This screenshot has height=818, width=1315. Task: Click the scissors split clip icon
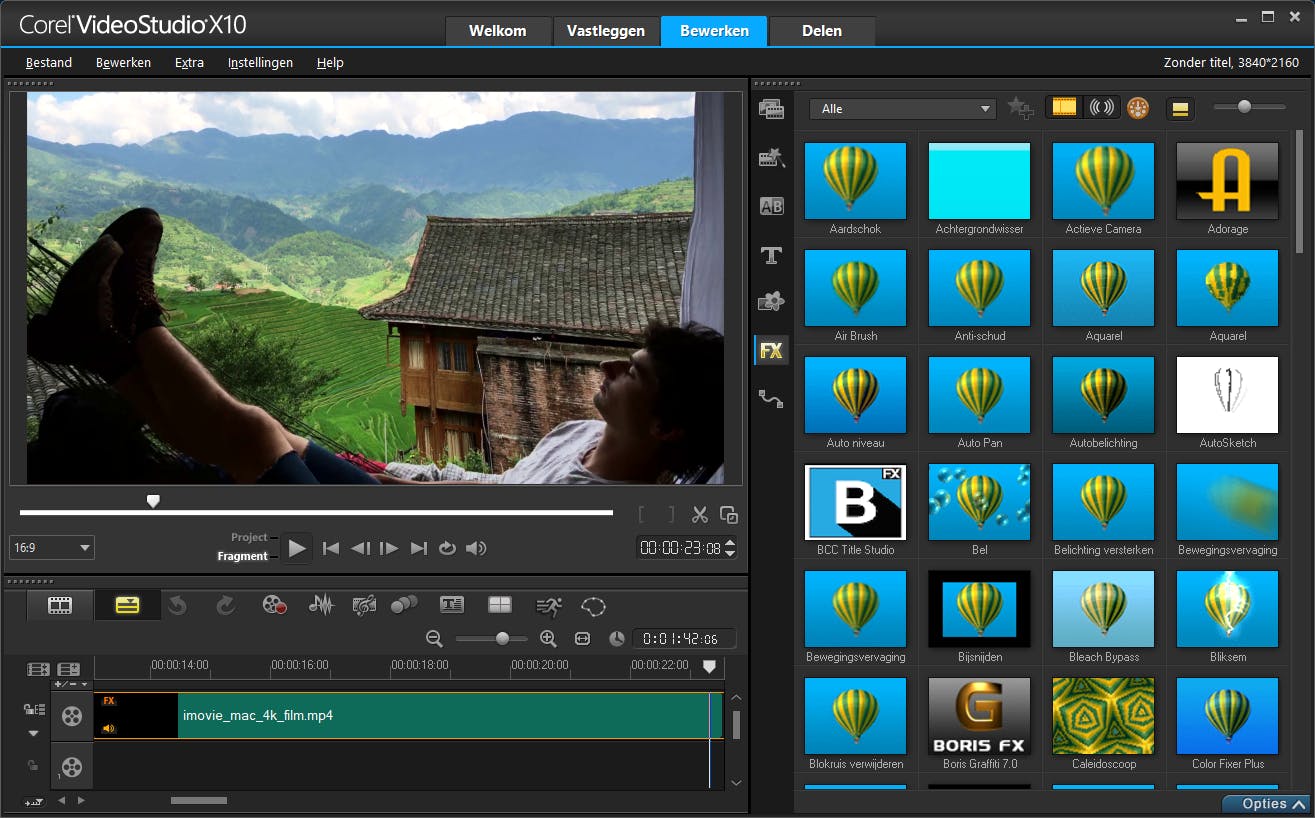[699, 515]
